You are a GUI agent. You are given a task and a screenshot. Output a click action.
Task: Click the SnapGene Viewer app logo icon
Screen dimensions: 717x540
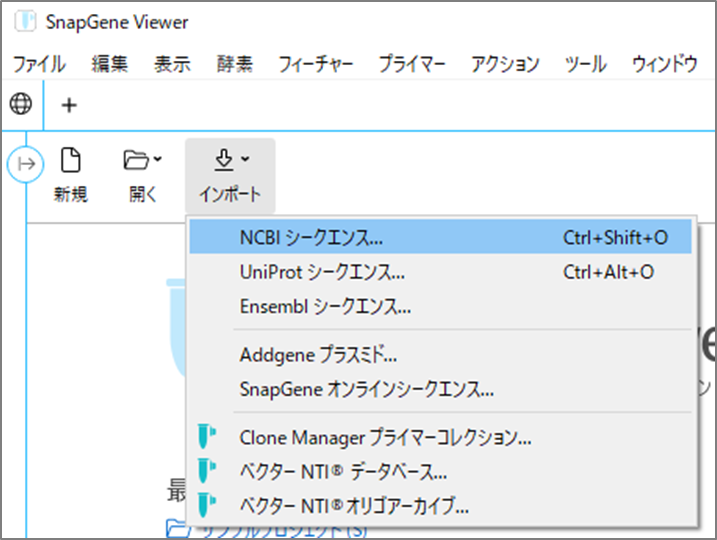[x=24, y=22]
